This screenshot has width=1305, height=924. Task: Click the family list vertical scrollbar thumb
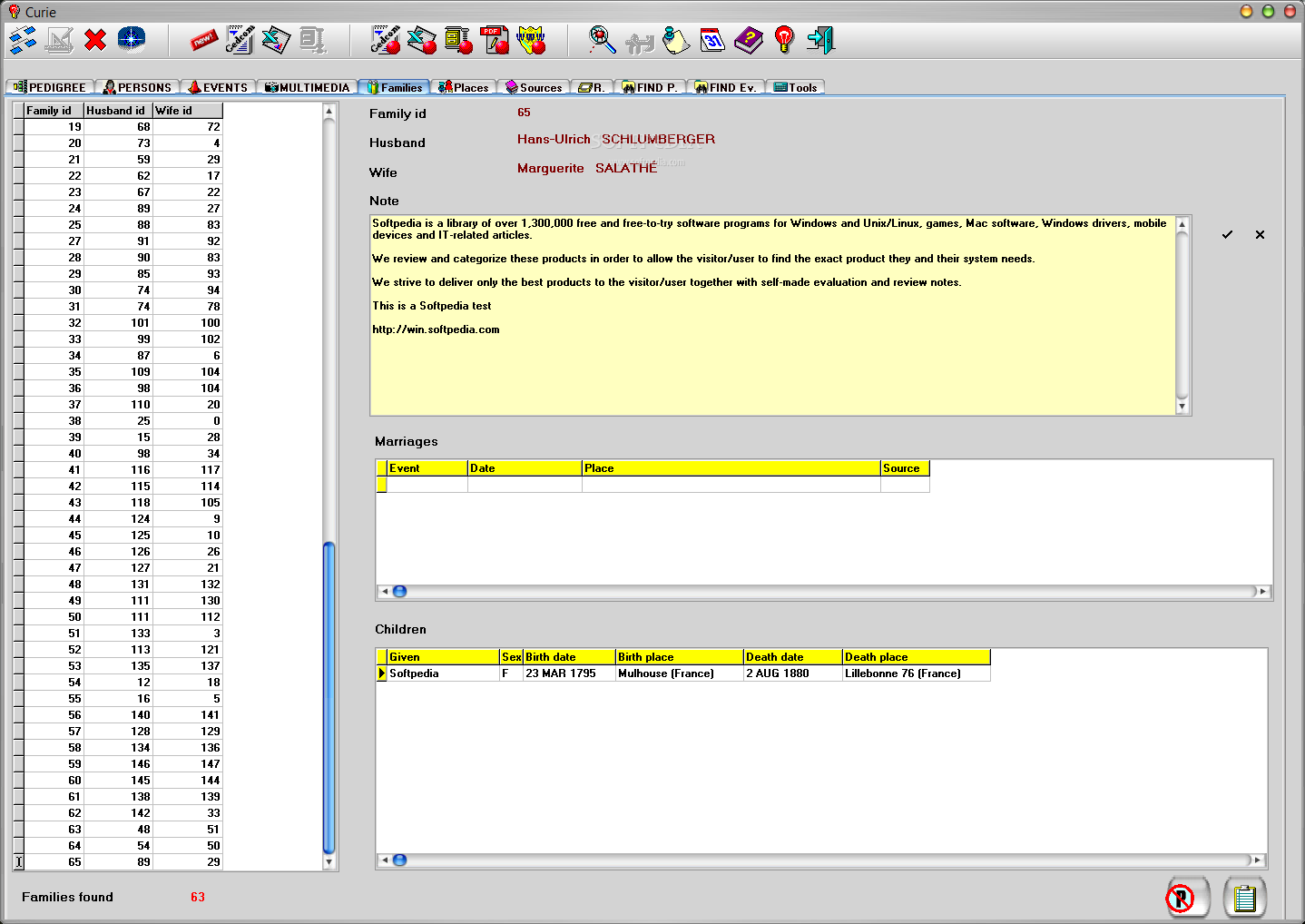(329, 698)
